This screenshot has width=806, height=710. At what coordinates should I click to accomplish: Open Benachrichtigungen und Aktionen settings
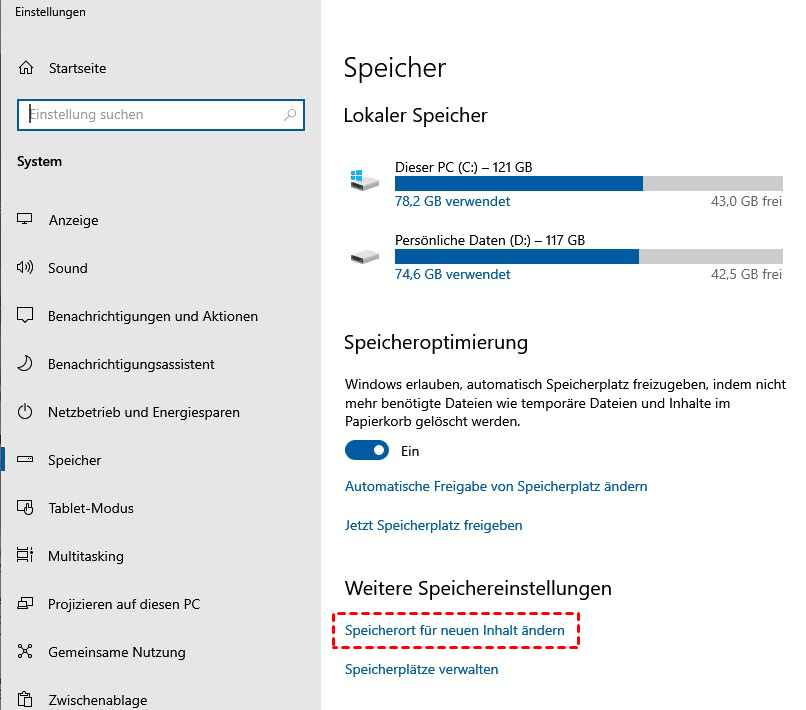point(152,316)
